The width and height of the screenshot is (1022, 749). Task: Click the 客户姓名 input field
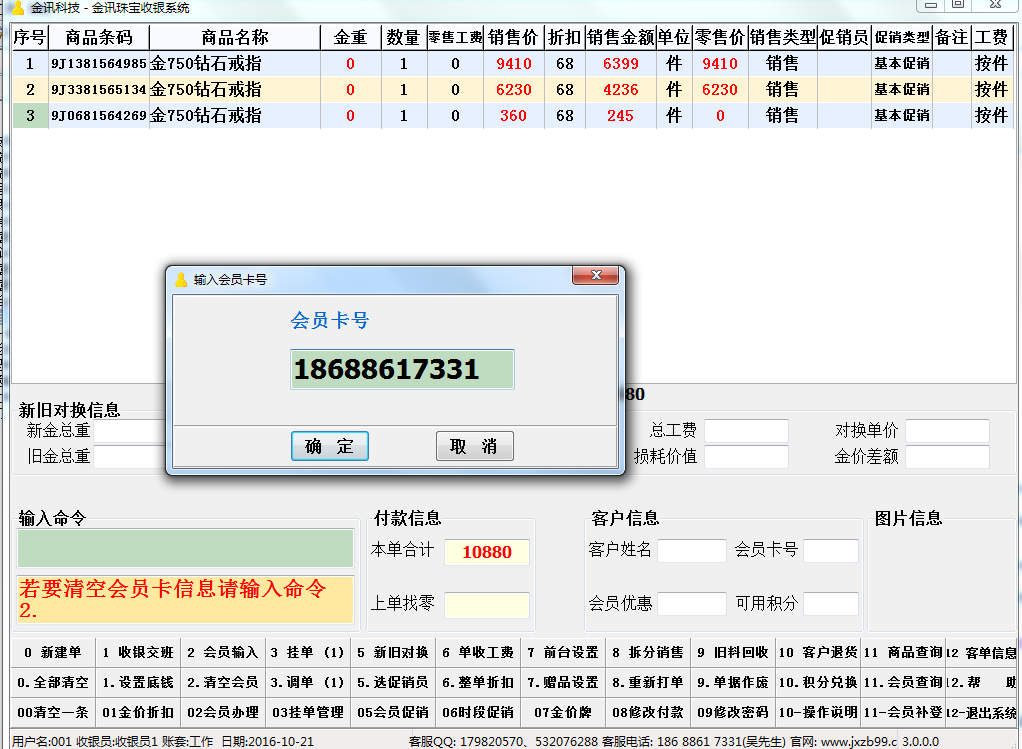click(692, 551)
